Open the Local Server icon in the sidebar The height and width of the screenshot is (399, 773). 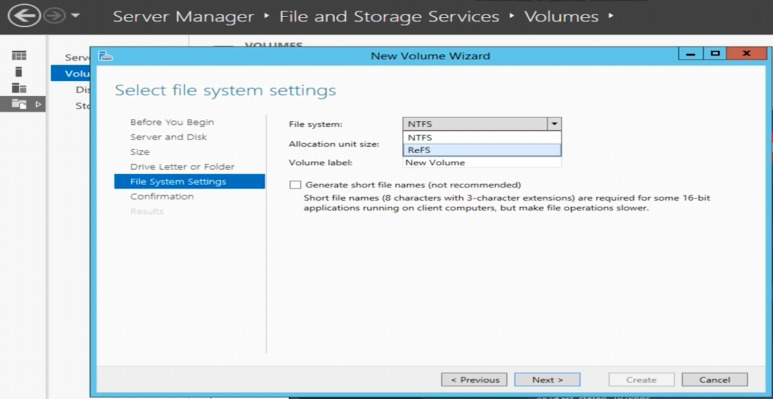pyautogui.click(x=19, y=72)
